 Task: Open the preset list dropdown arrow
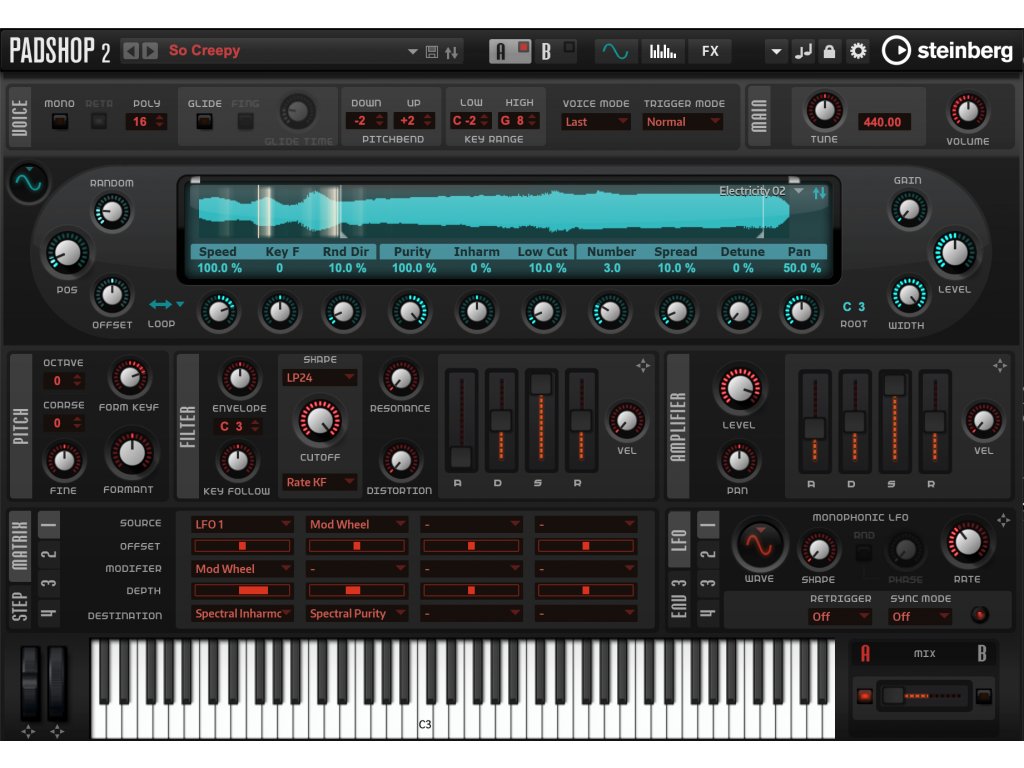[x=412, y=52]
